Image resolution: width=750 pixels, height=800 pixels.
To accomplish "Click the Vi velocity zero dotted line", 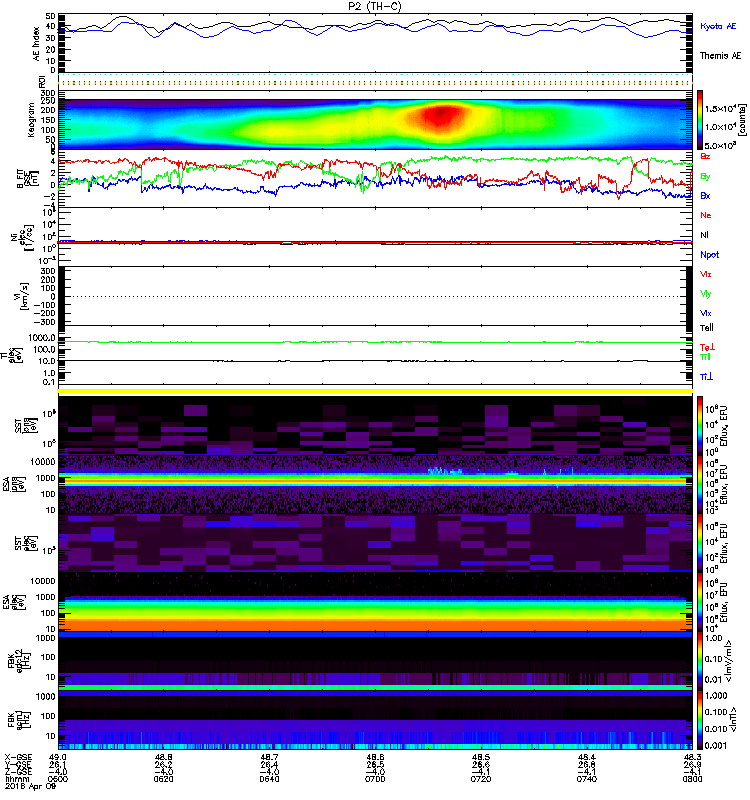I will tap(376, 296).
